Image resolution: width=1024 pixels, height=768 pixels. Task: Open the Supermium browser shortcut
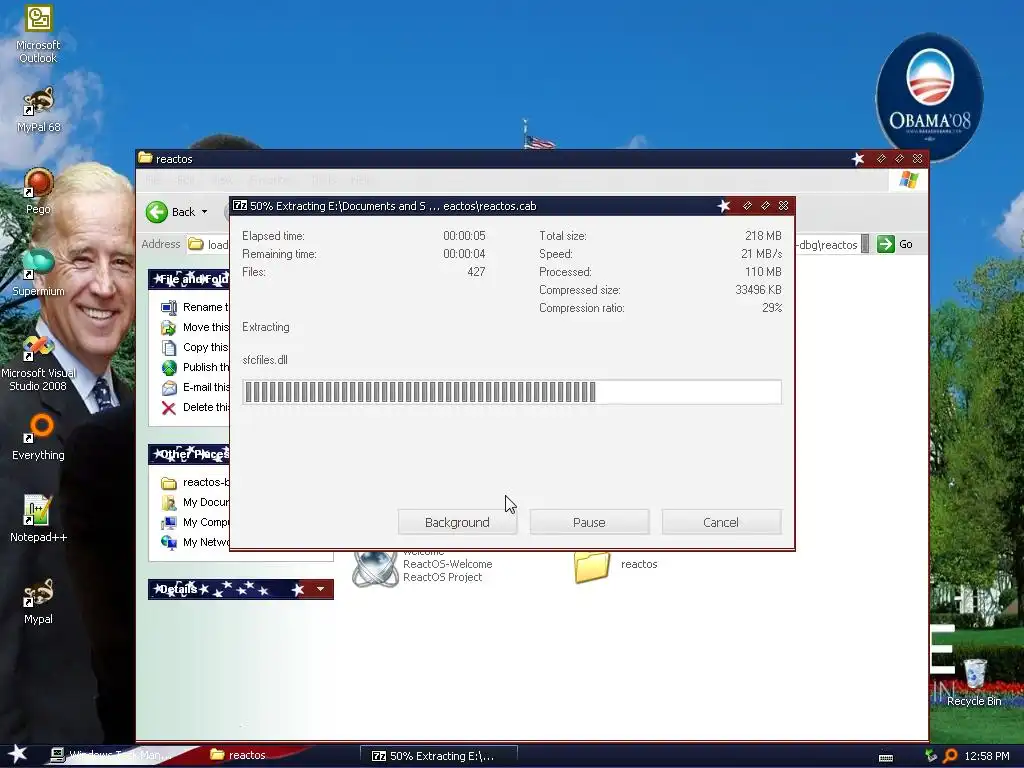pyautogui.click(x=38, y=273)
